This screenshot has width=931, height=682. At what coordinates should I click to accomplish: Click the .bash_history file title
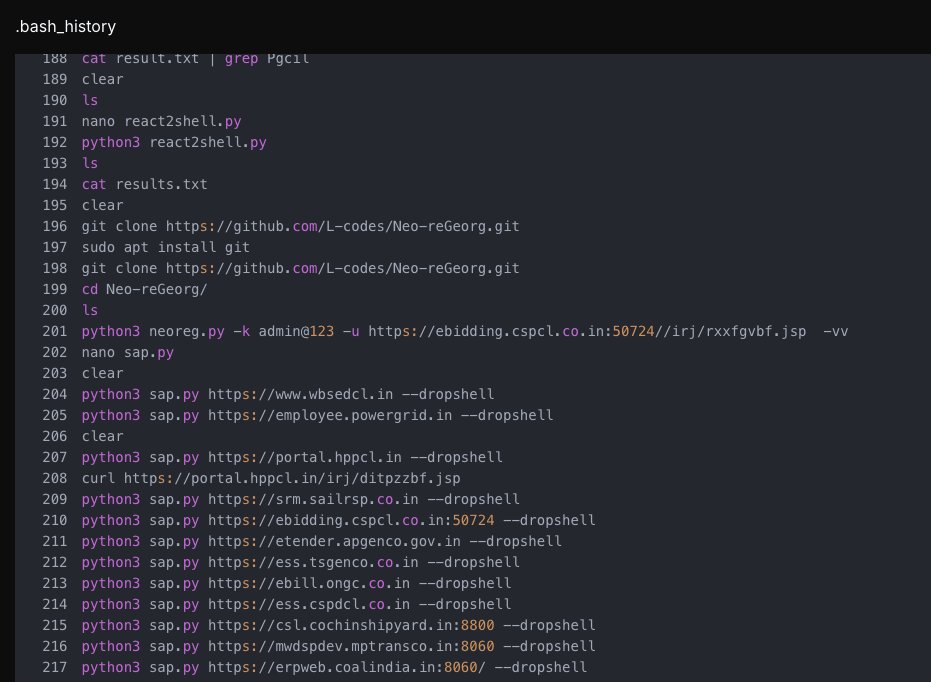(66, 27)
